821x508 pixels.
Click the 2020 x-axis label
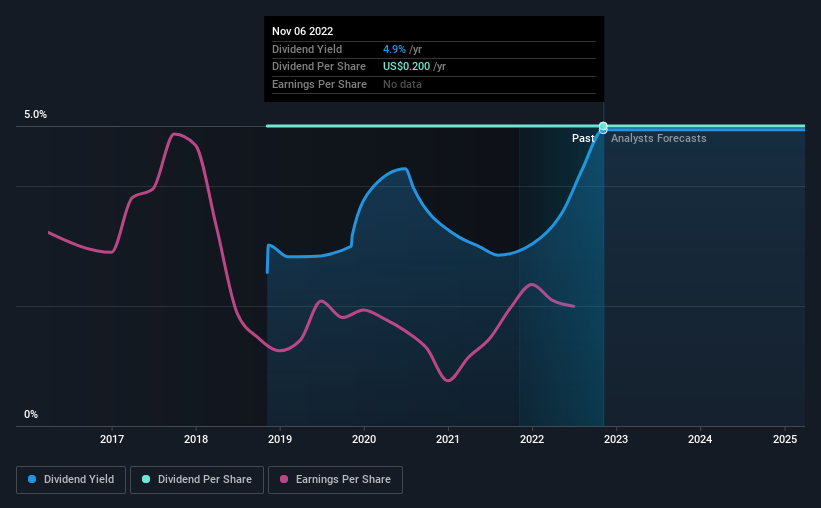[364, 439]
